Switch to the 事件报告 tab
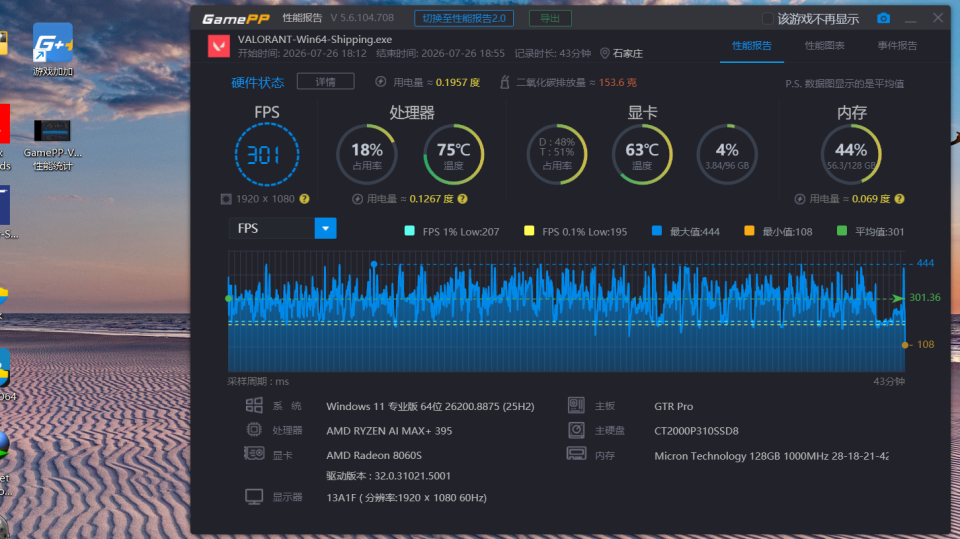The image size is (960, 539). tap(897, 46)
